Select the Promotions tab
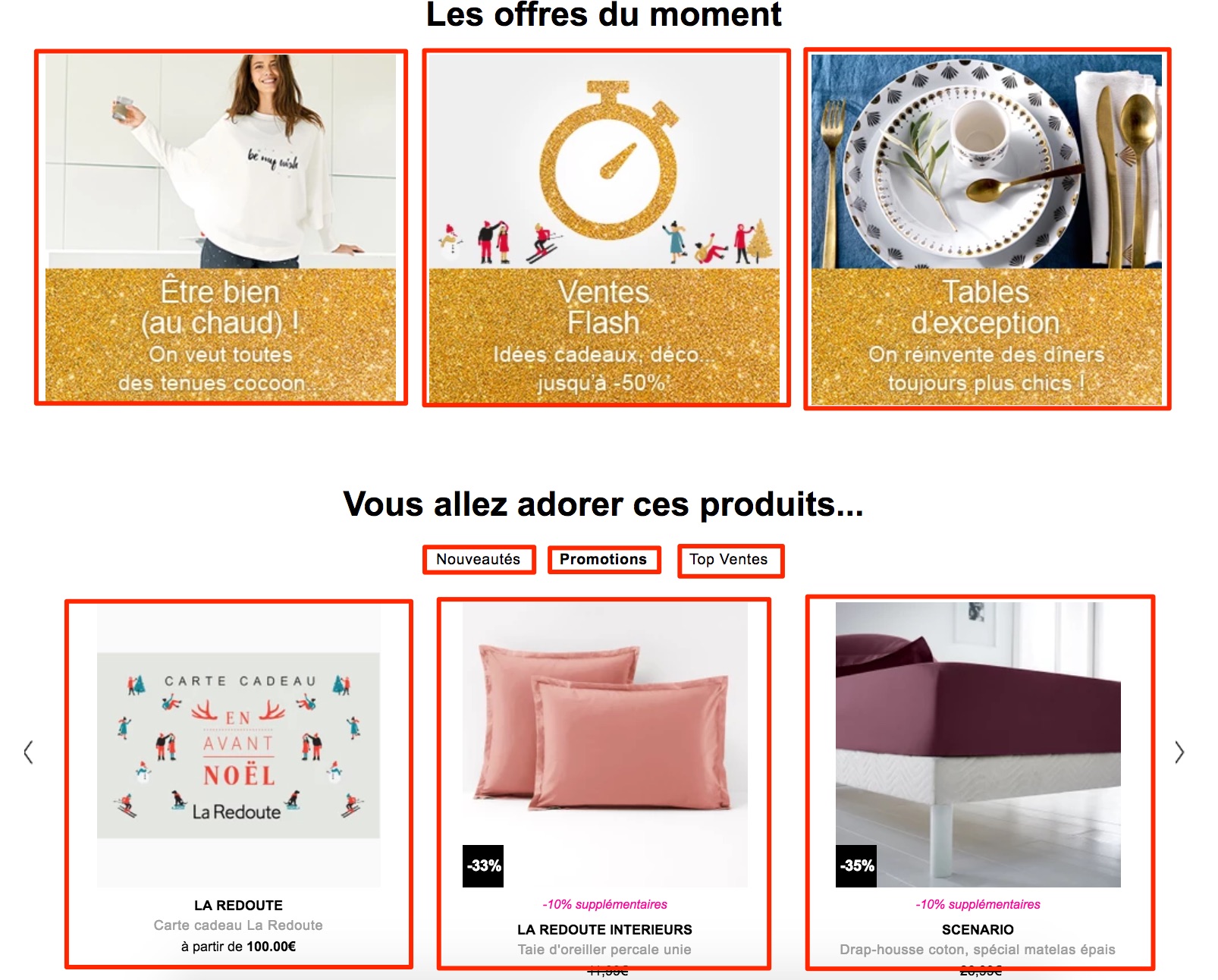1218x980 pixels. click(604, 560)
